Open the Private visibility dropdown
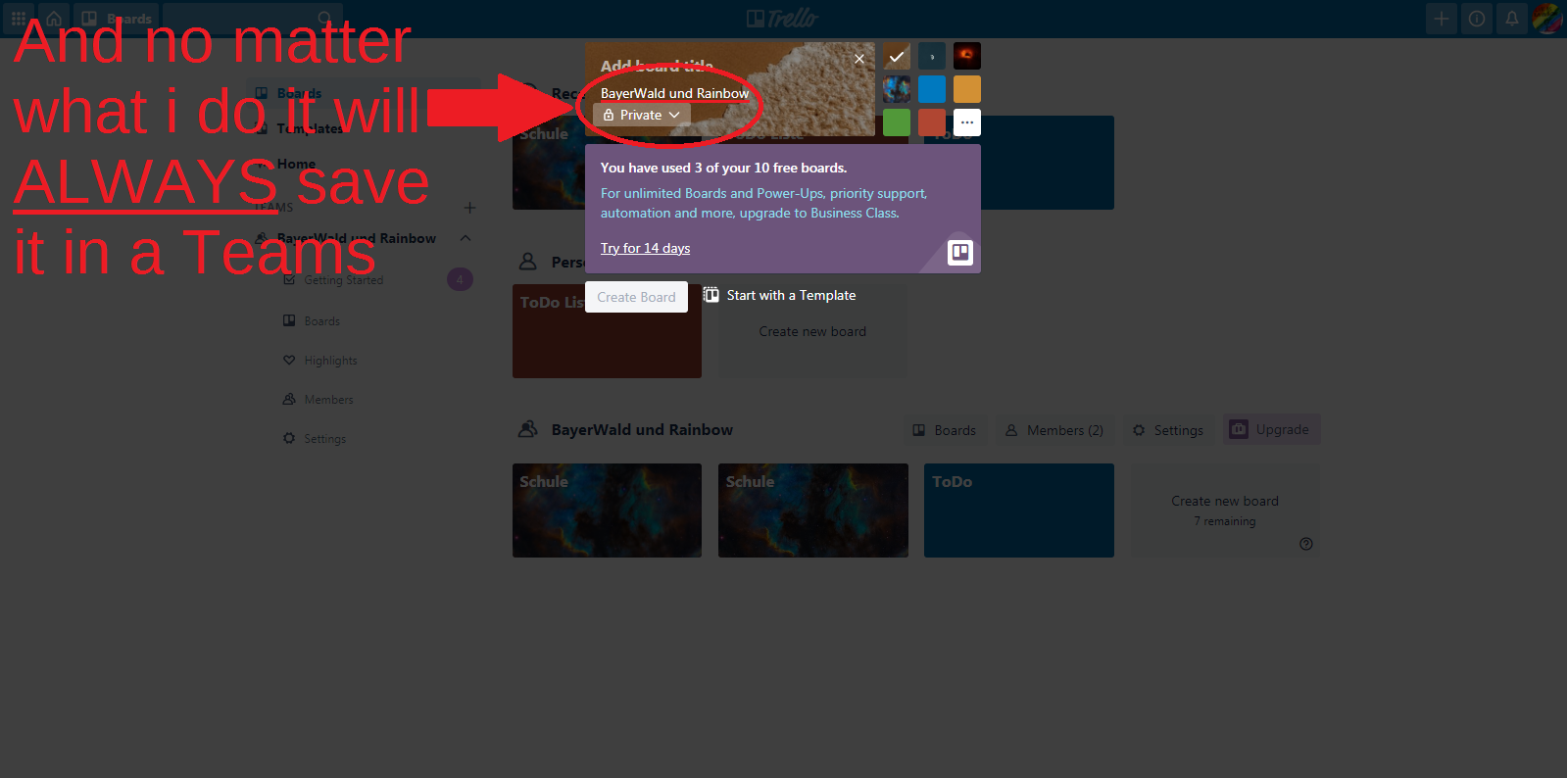1568x778 pixels. [642, 115]
